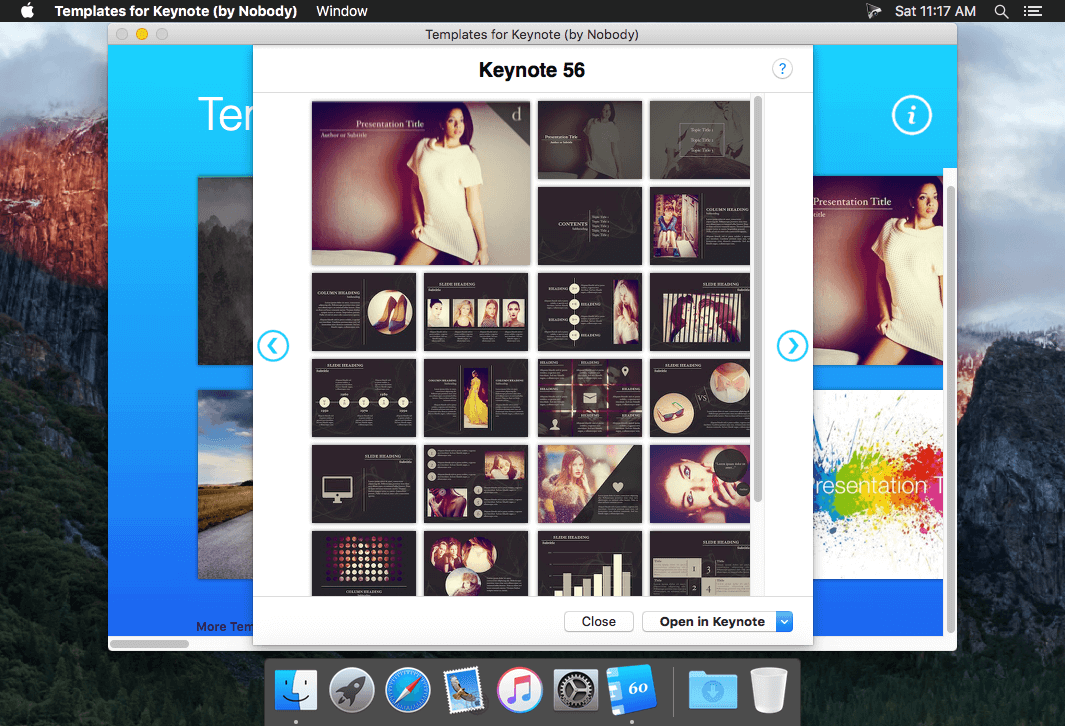Click the clock showing Sat 11:17 AM
The image size is (1065, 726).
(x=935, y=11)
